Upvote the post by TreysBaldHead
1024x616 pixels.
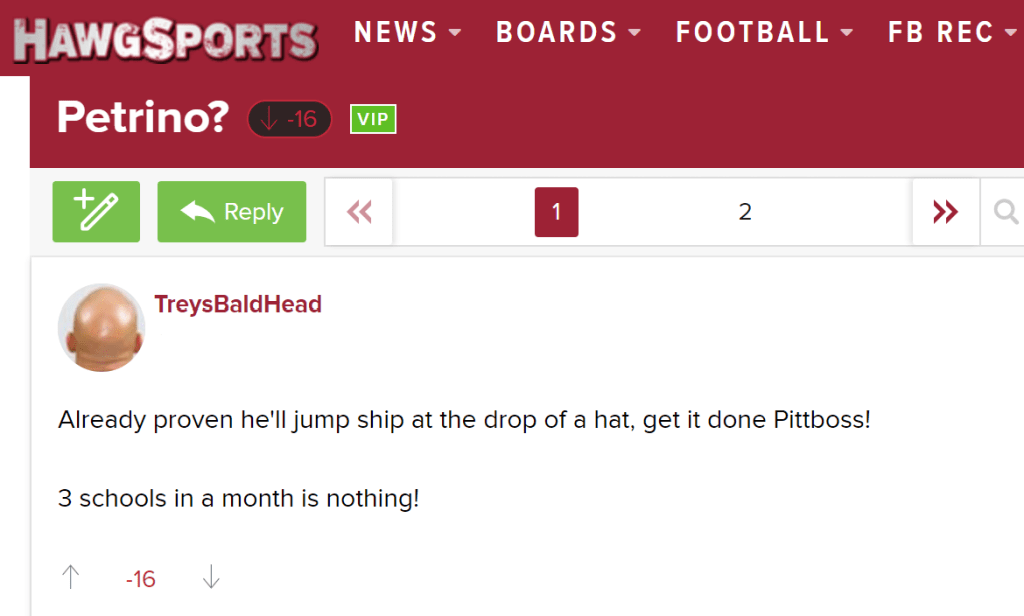coord(71,577)
